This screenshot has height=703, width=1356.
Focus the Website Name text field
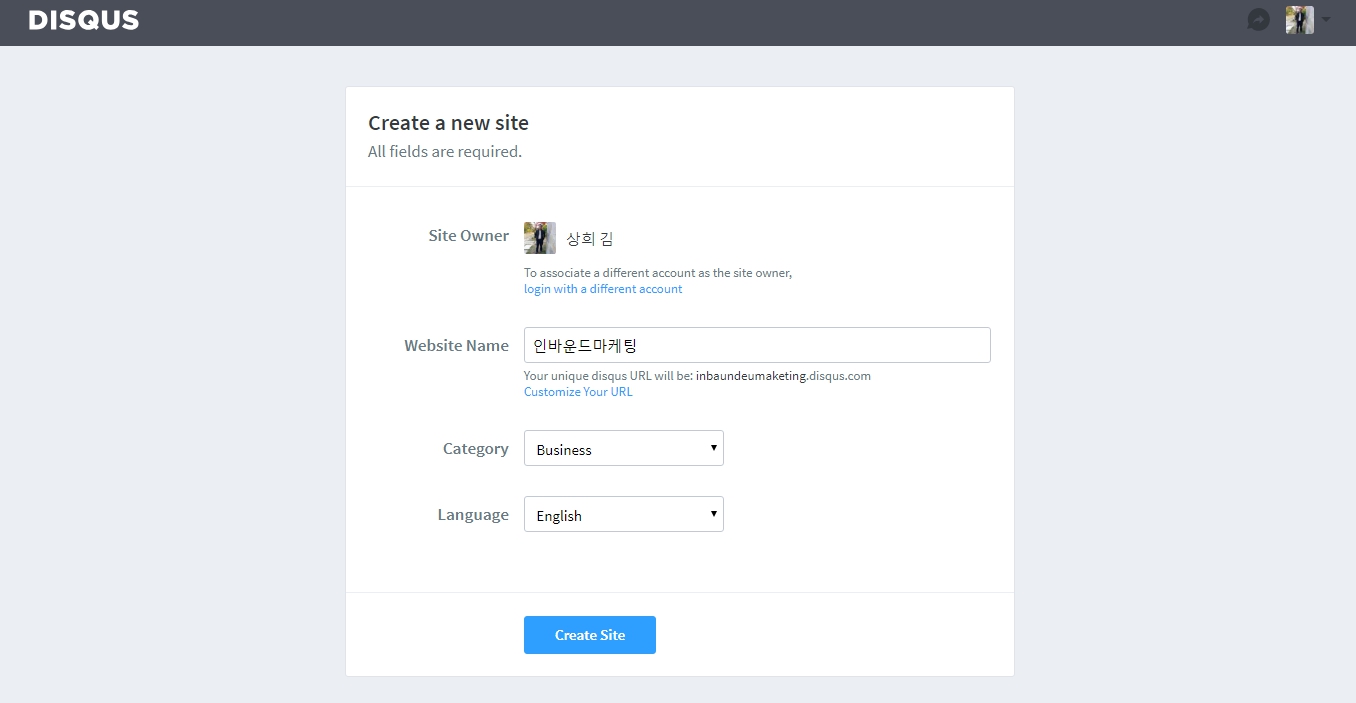pos(757,345)
